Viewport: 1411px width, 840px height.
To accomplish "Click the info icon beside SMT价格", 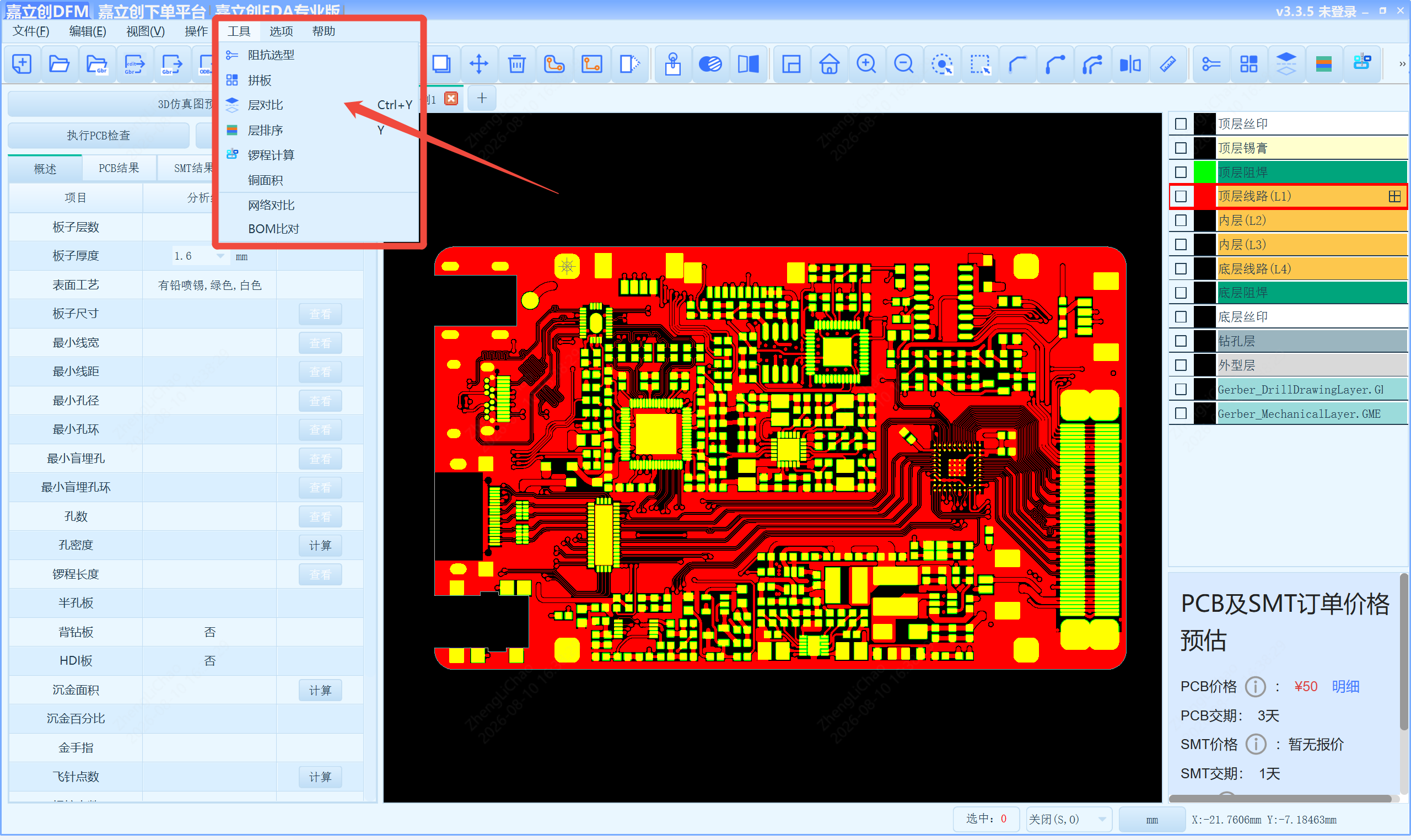I will pyautogui.click(x=1256, y=744).
